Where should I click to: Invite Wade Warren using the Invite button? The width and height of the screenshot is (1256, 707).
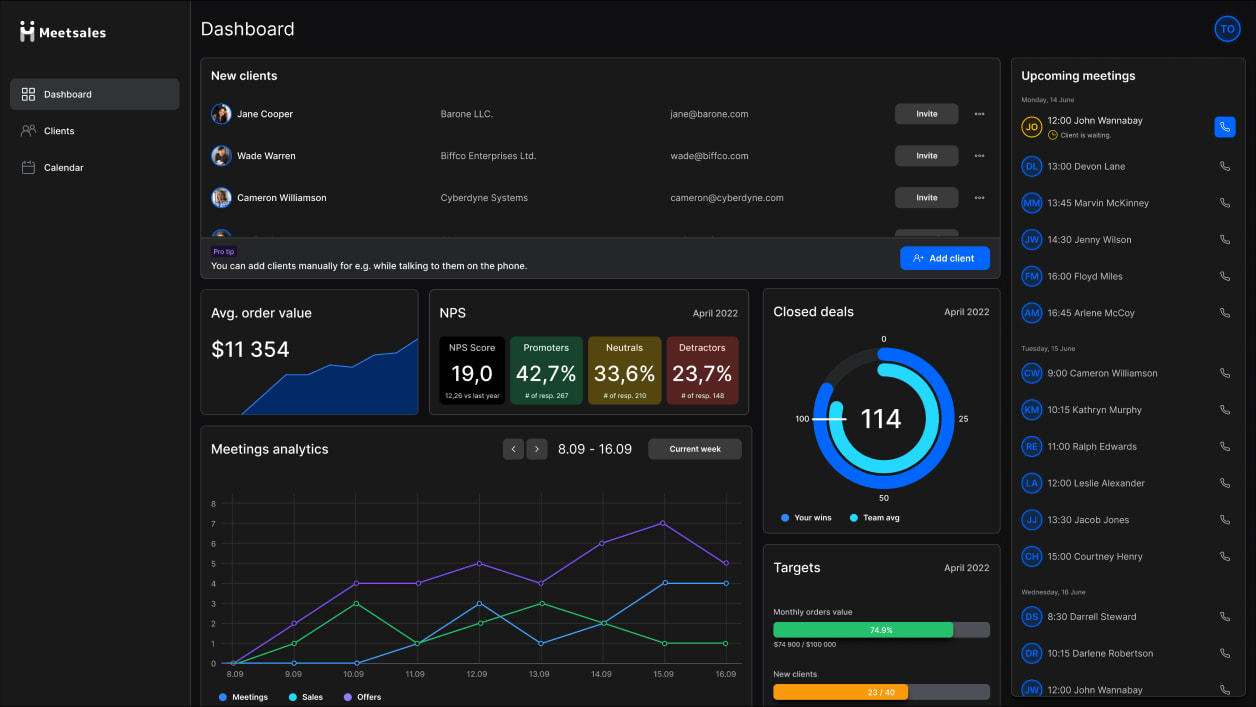[x=926, y=156]
